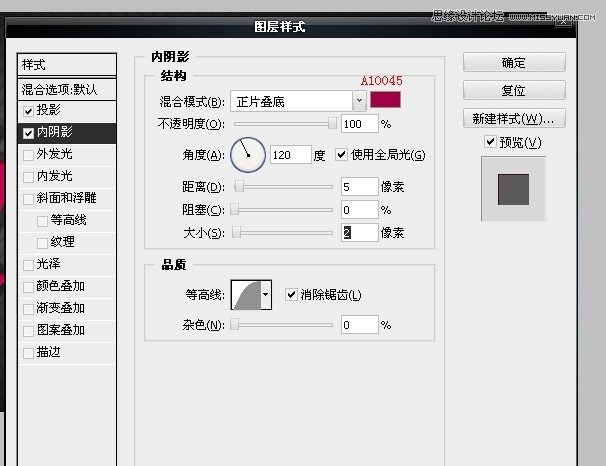This screenshot has height=466, width=606.
Task: Click the 大小 size slider handle
Action: click(236, 232)
